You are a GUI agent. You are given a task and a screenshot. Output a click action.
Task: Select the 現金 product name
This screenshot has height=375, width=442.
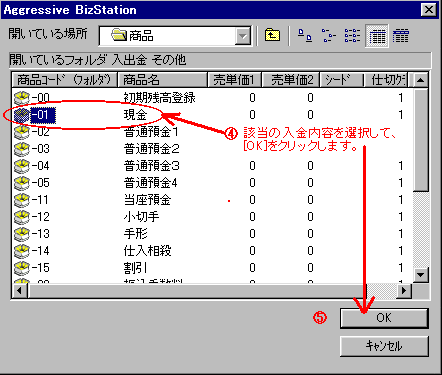pyautogui.click(x=135, y=115)
